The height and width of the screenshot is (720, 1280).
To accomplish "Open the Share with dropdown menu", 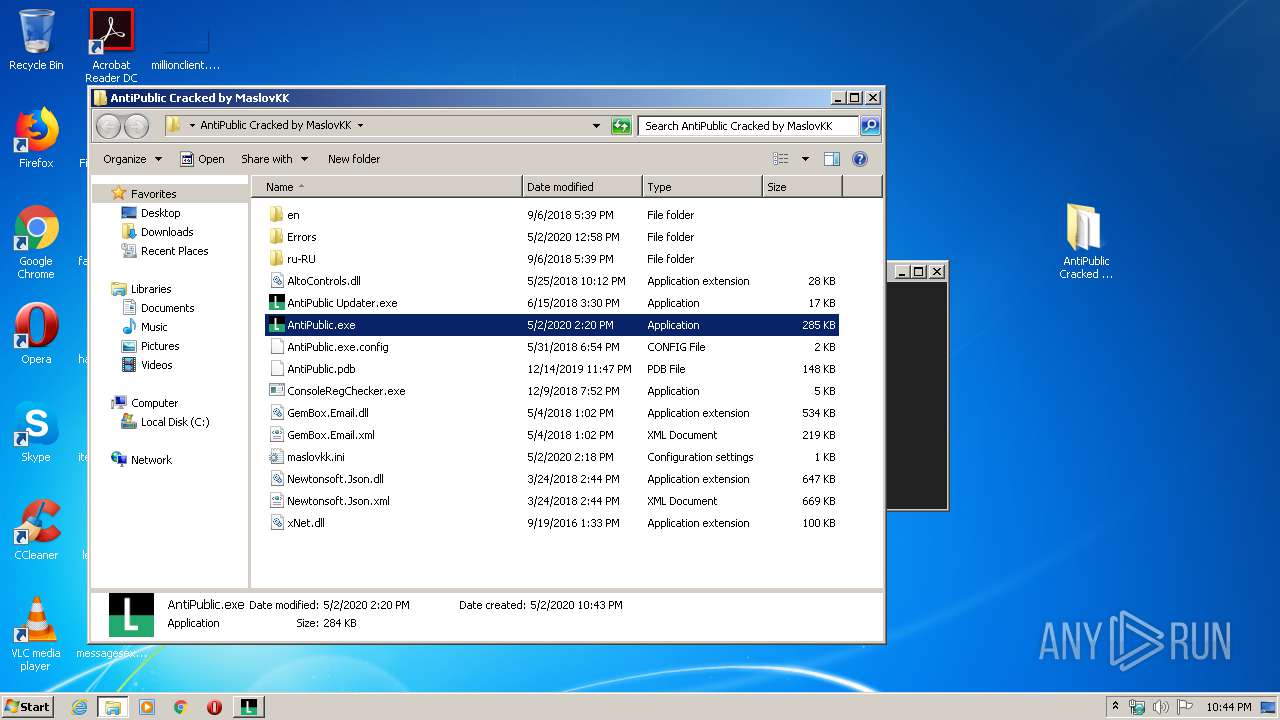I will [x=274, y=159].
